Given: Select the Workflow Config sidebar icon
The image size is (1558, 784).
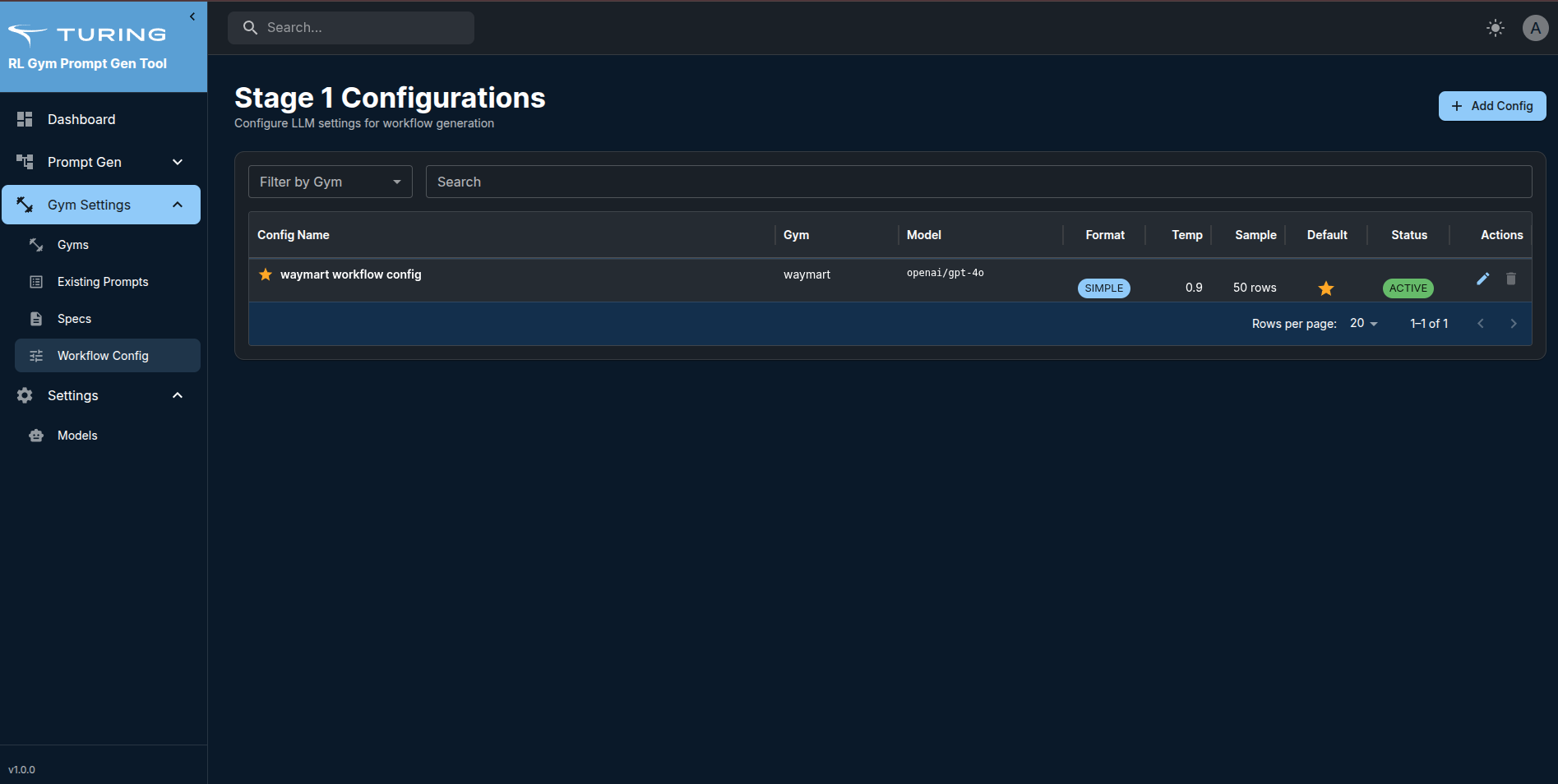Looking at the screenshot, I should click(36, 355).
